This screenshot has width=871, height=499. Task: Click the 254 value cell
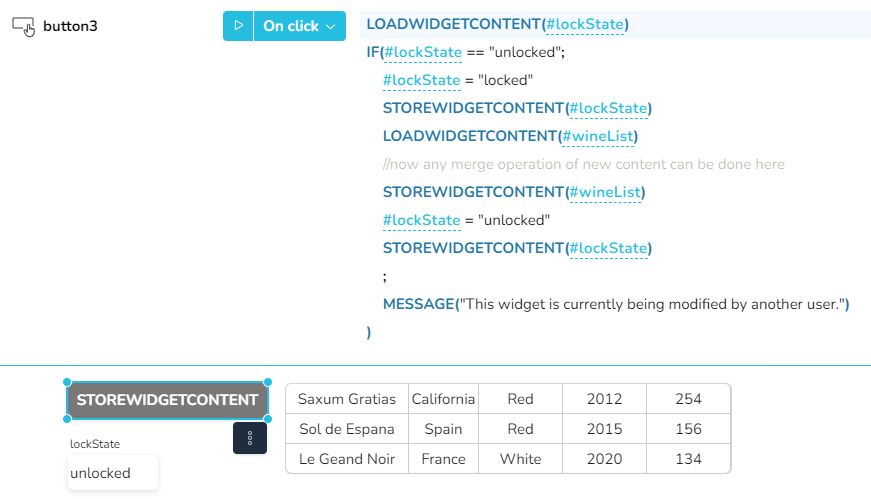click(x=688, y=399)
